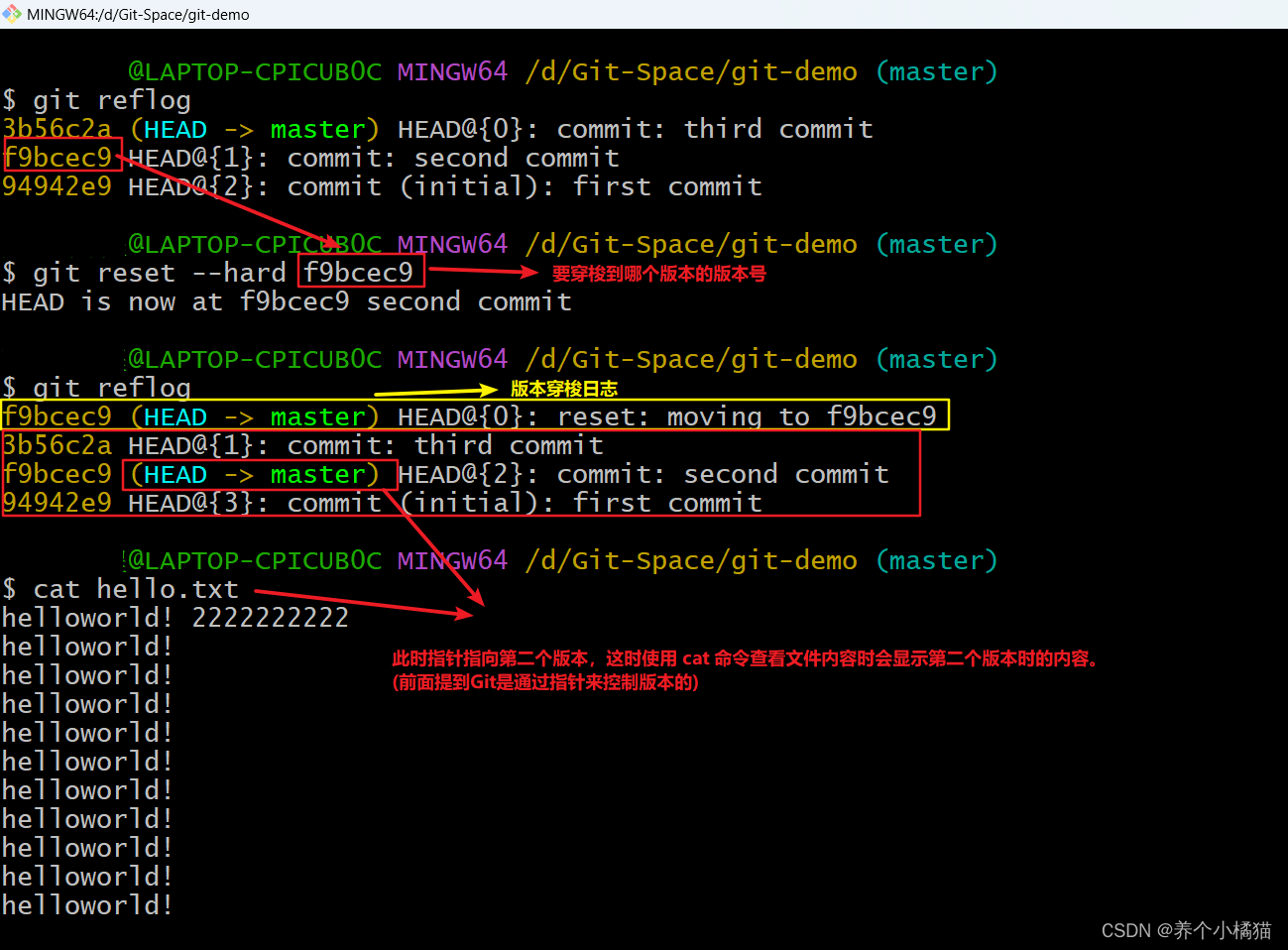Click hash 3b56c2a on the 'HEAD@{0}: commit: third commit' line
Screen dimensions: 1288x950
pyautogui.click(x=57, y=130)
